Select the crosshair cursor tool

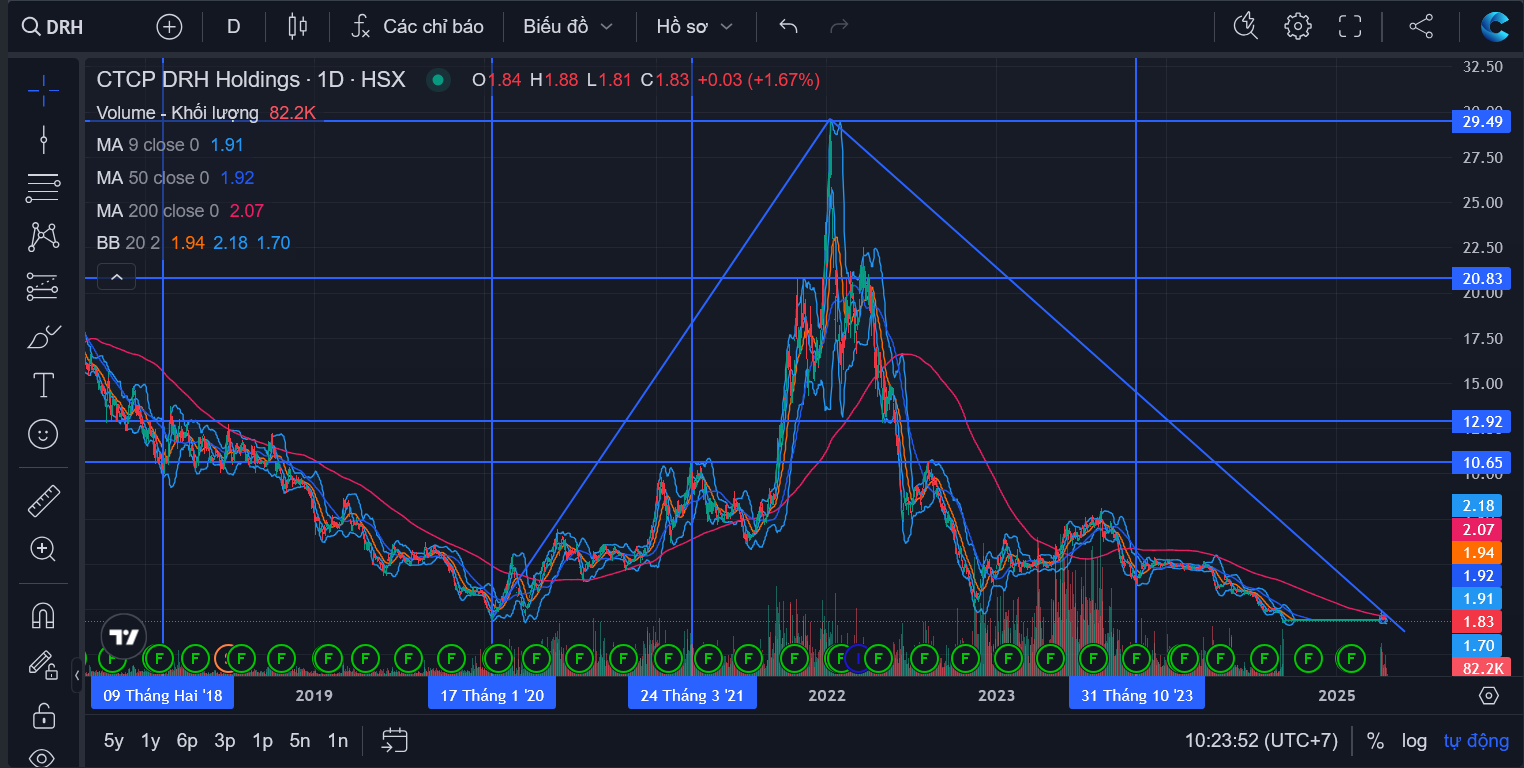click(43, 90)
